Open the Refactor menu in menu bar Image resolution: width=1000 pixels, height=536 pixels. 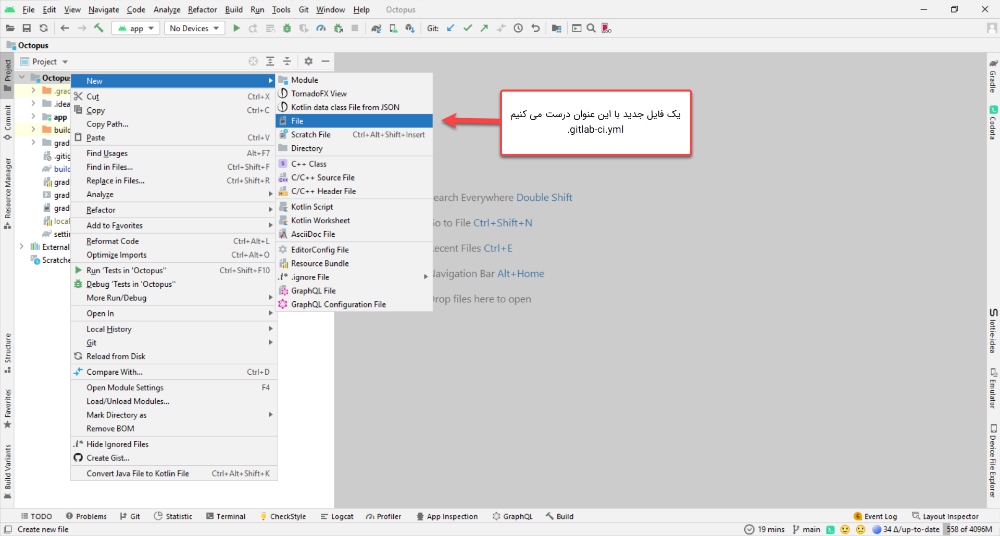(202, 10)
